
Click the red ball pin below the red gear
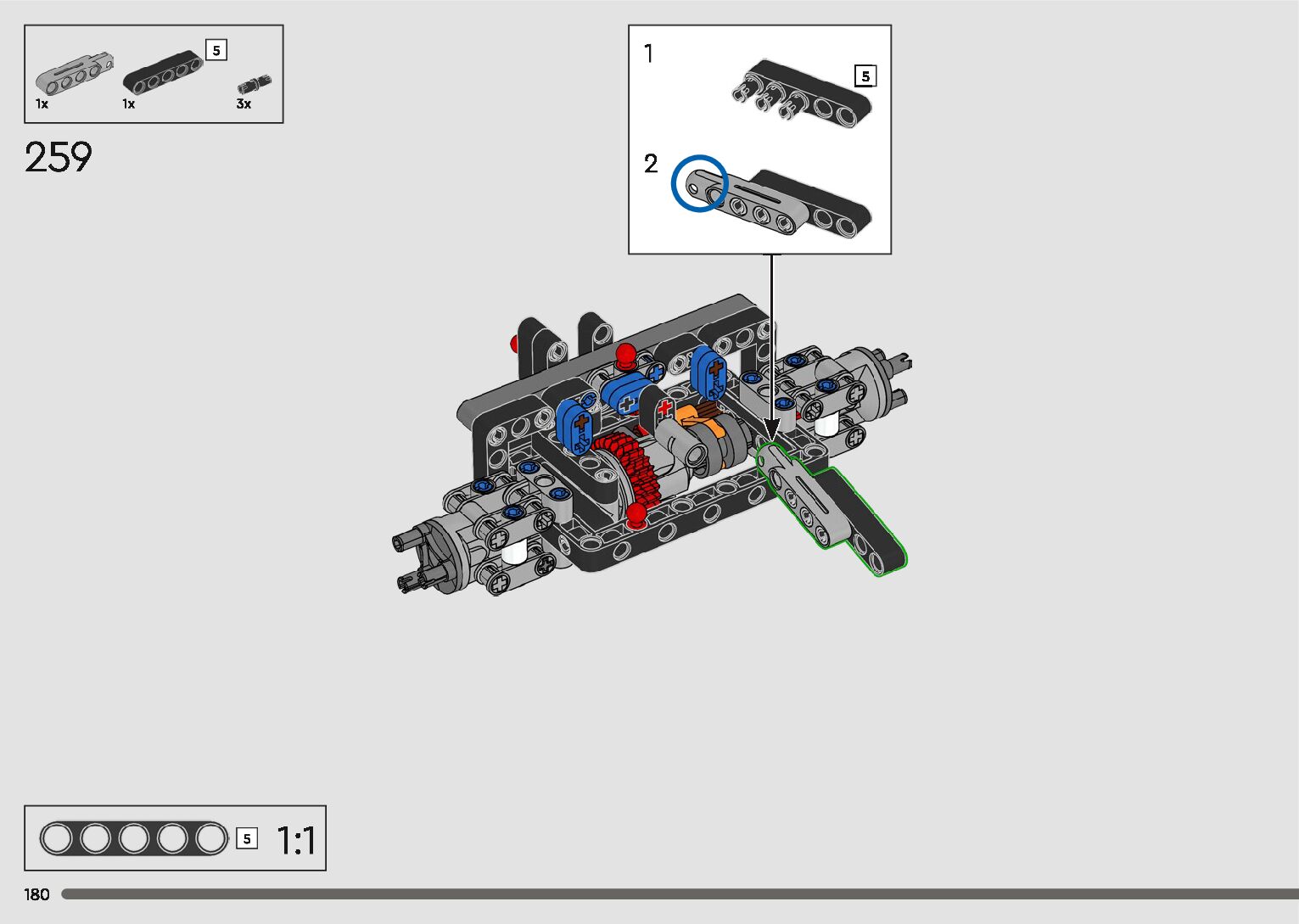click(x=637, y=513)
